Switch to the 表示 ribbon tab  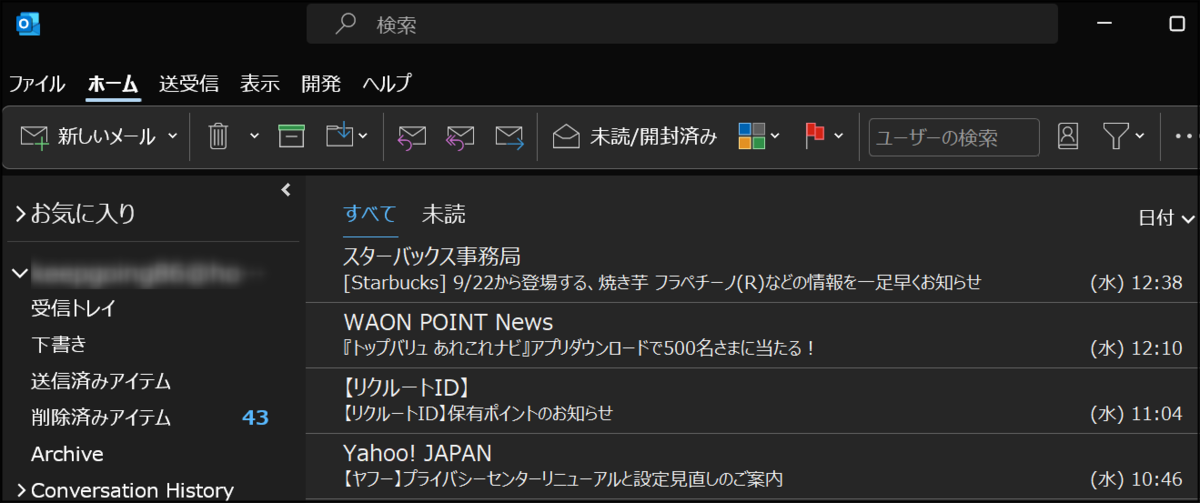tap(260, 83)
